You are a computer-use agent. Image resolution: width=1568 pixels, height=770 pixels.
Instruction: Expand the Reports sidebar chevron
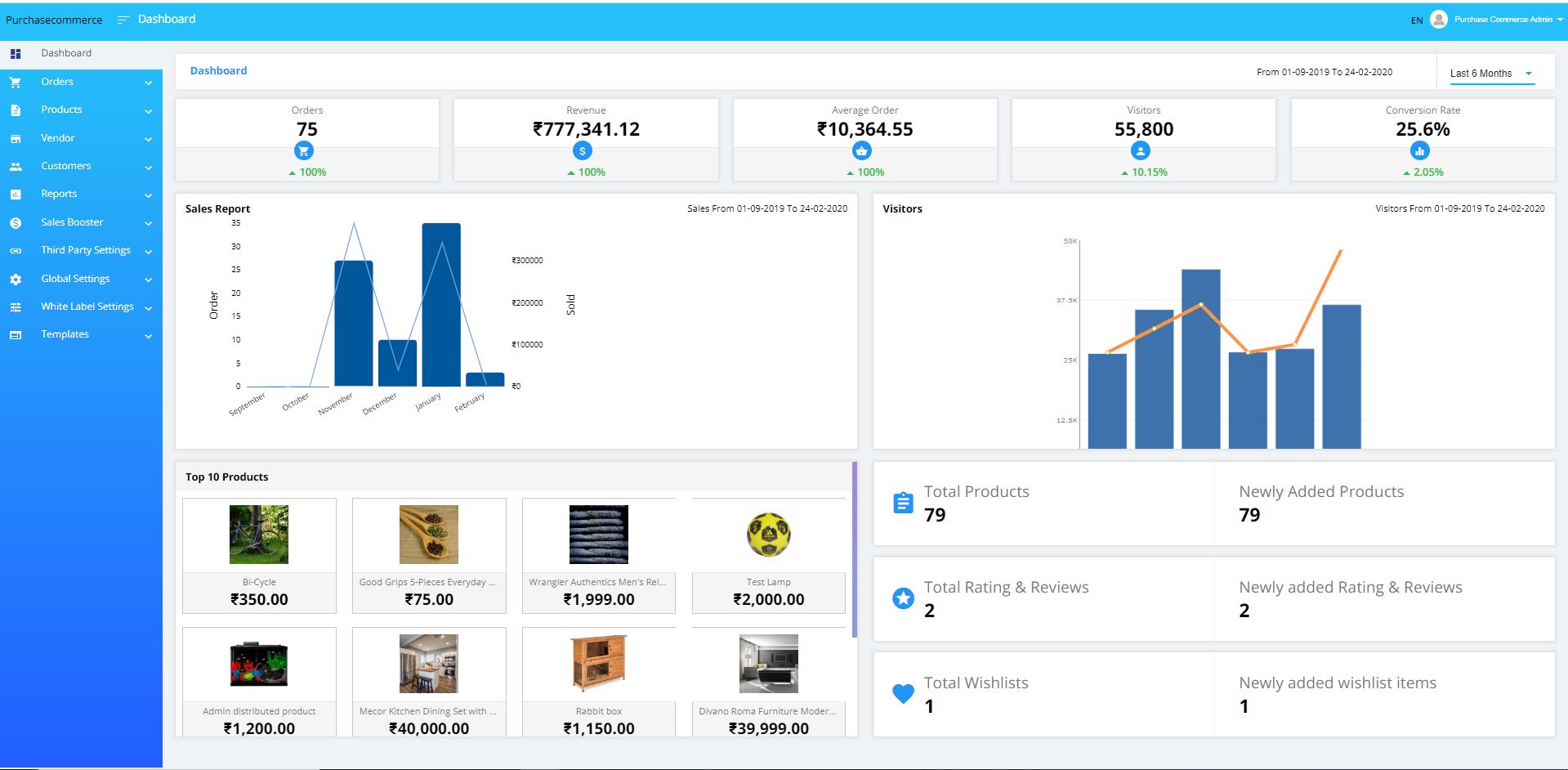pos(148,195)
